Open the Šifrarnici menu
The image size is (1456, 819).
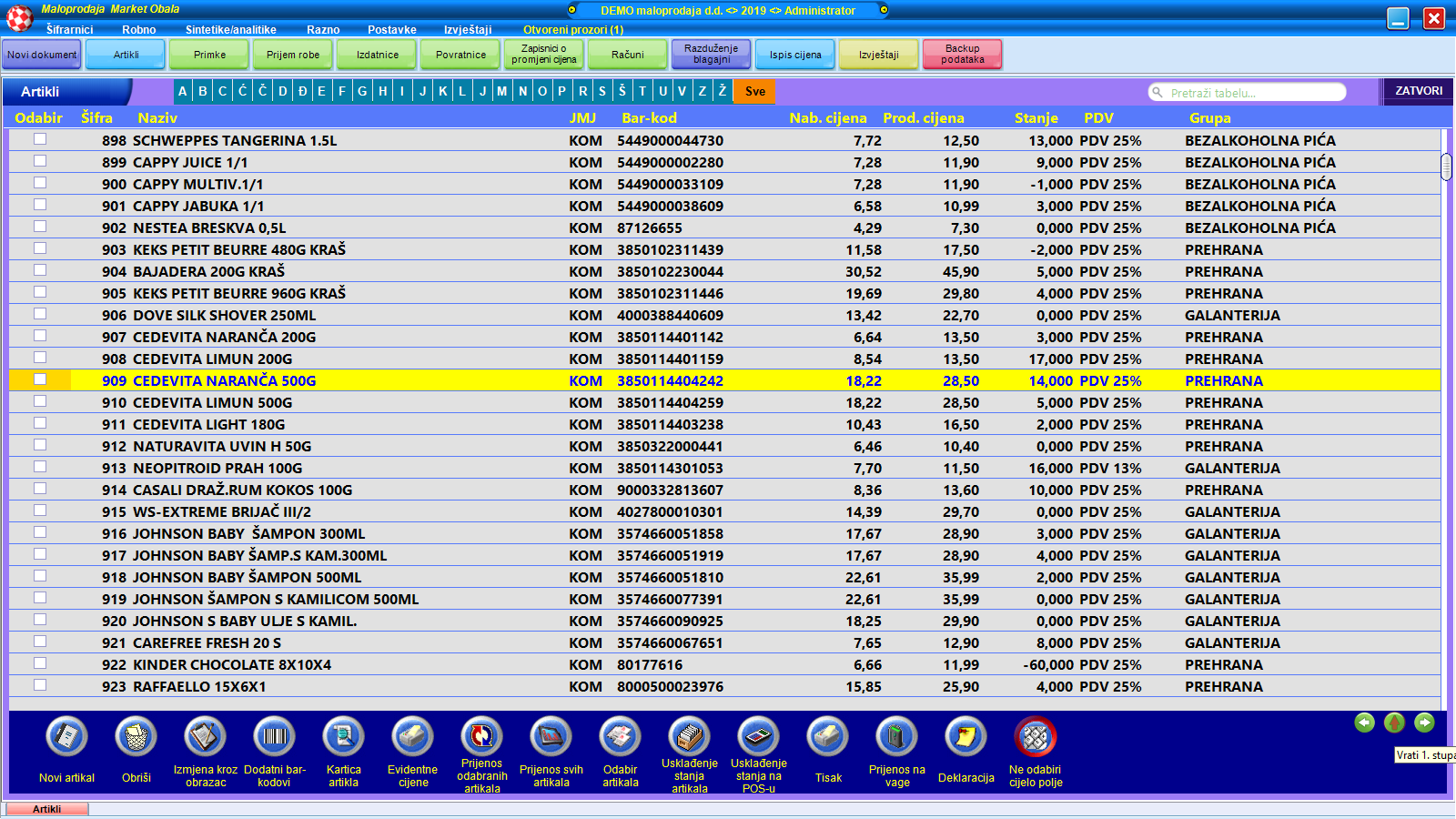point(69,30)
